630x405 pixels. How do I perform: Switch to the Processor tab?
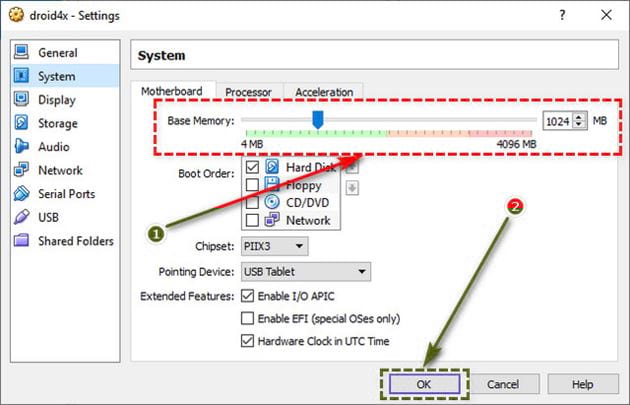click(248, 92)
